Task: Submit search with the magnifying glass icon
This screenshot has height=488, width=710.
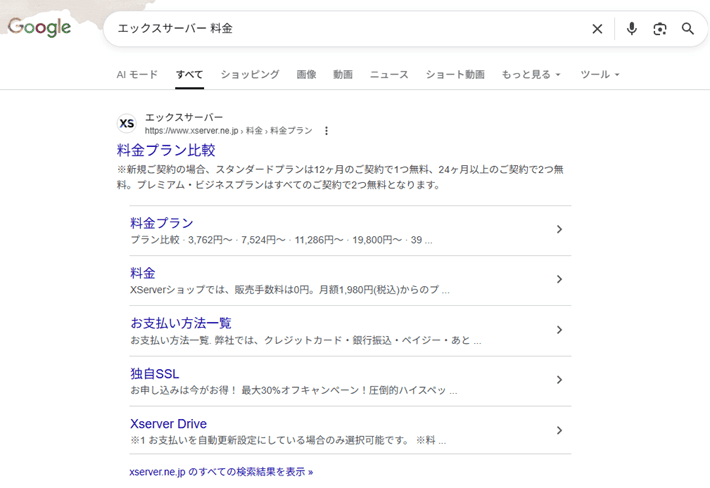Action: click(688, 29)
